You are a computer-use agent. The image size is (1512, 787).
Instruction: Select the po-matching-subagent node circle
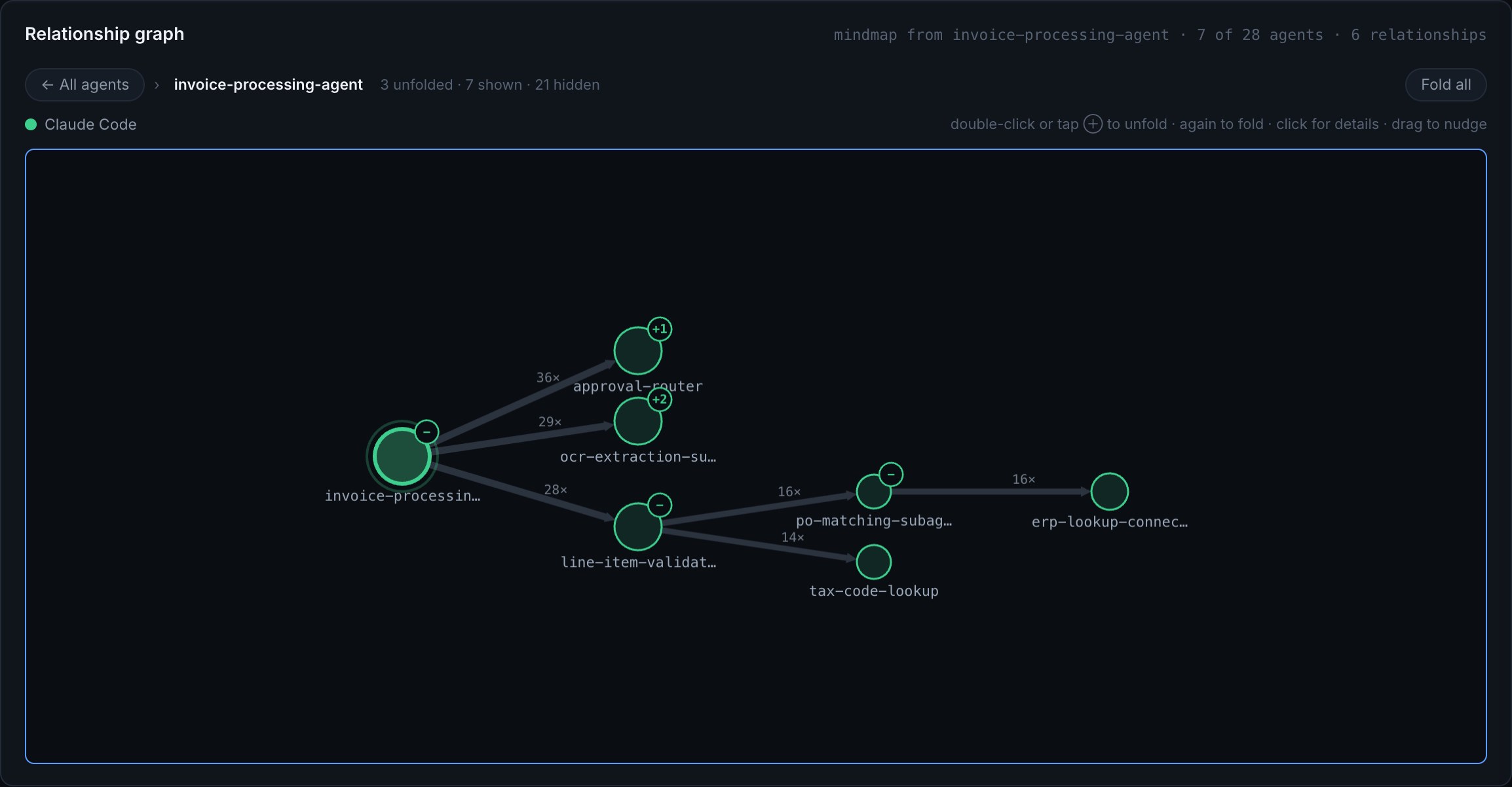pos(874,492)
